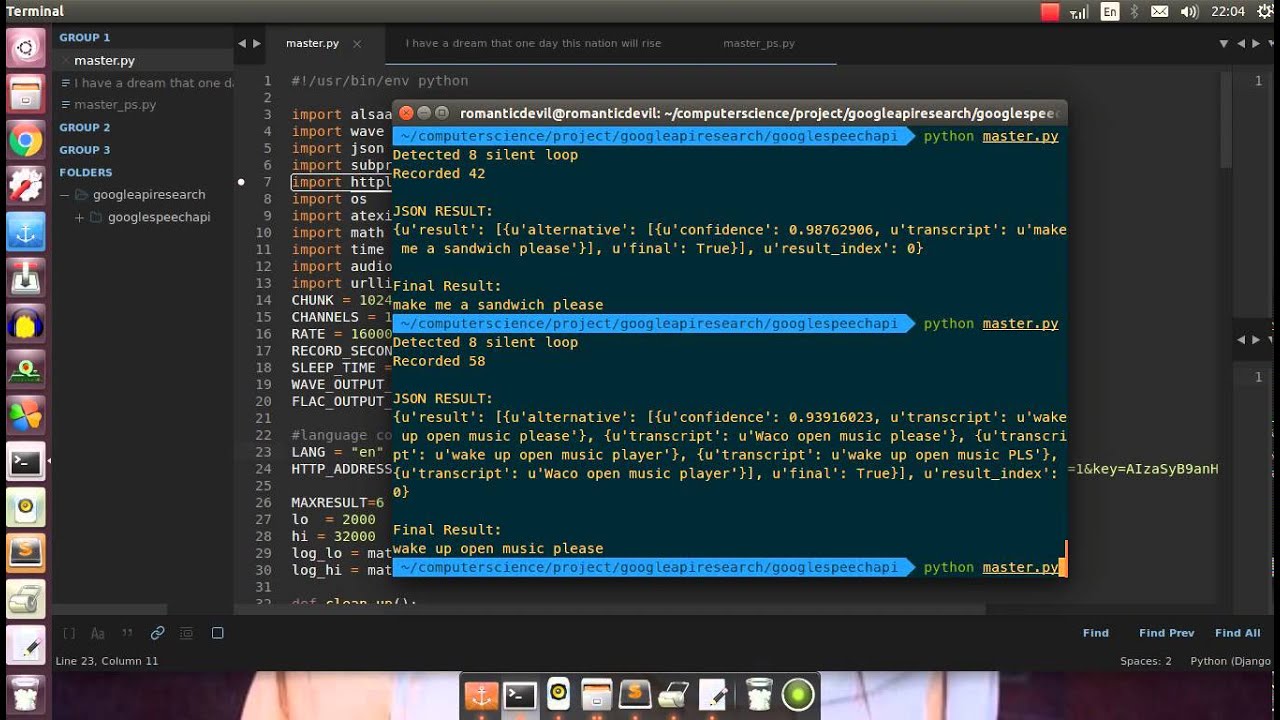
Task: Open the Files manager in the left launcher
Action: (x=26, y=95)
